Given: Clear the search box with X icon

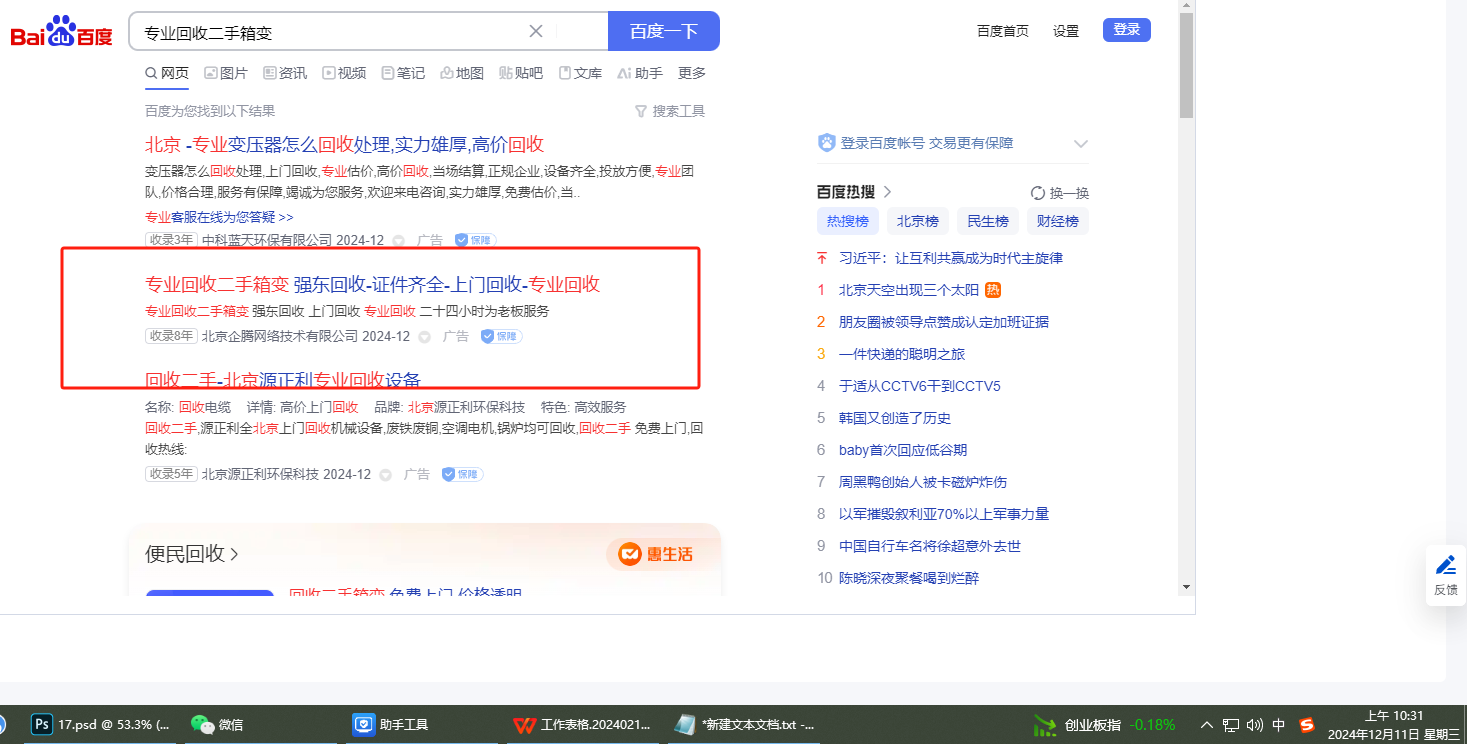Looking at the screenshot, I should tap(536, 31).
